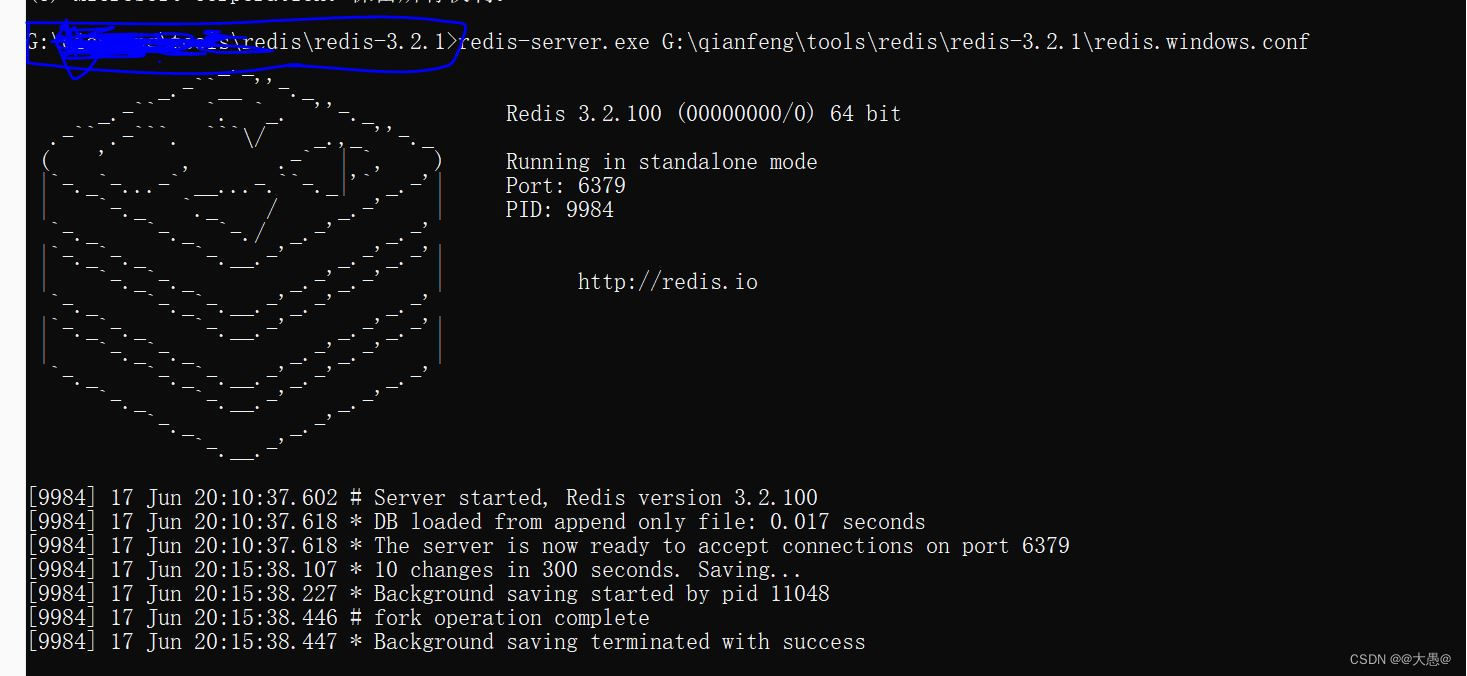Click '10 changes in 300 seconds' log line
The height and width of the screenshot is (676, 1467).
[415, 570]
